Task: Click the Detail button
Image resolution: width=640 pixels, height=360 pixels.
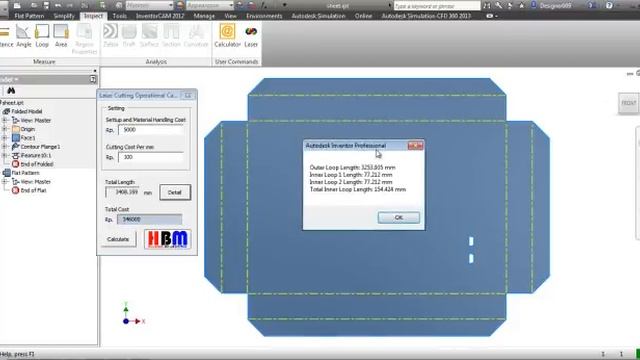Action: (x=175, y=192)
